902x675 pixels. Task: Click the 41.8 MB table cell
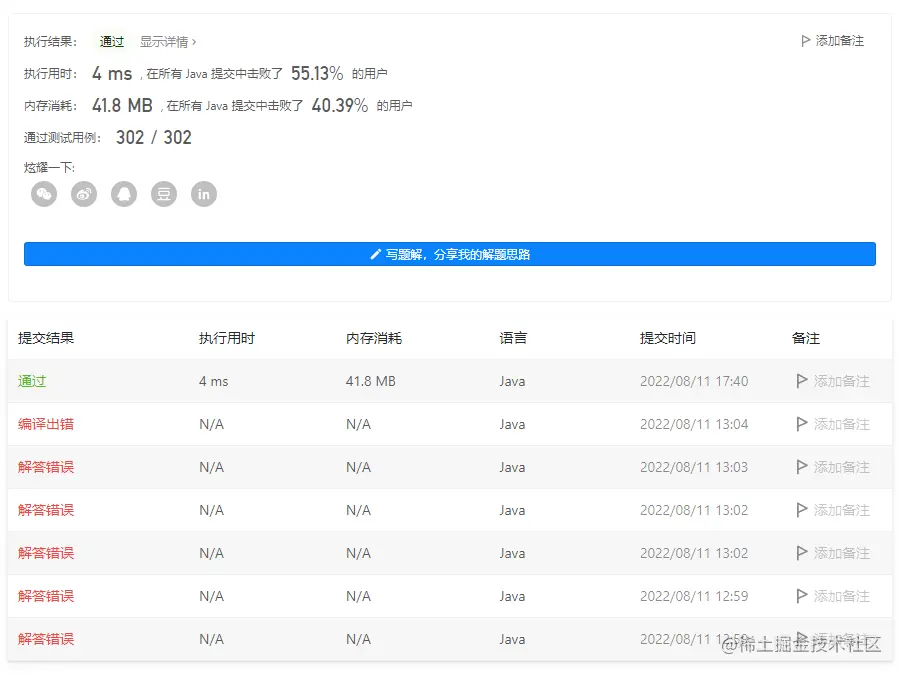pos(370,381)
